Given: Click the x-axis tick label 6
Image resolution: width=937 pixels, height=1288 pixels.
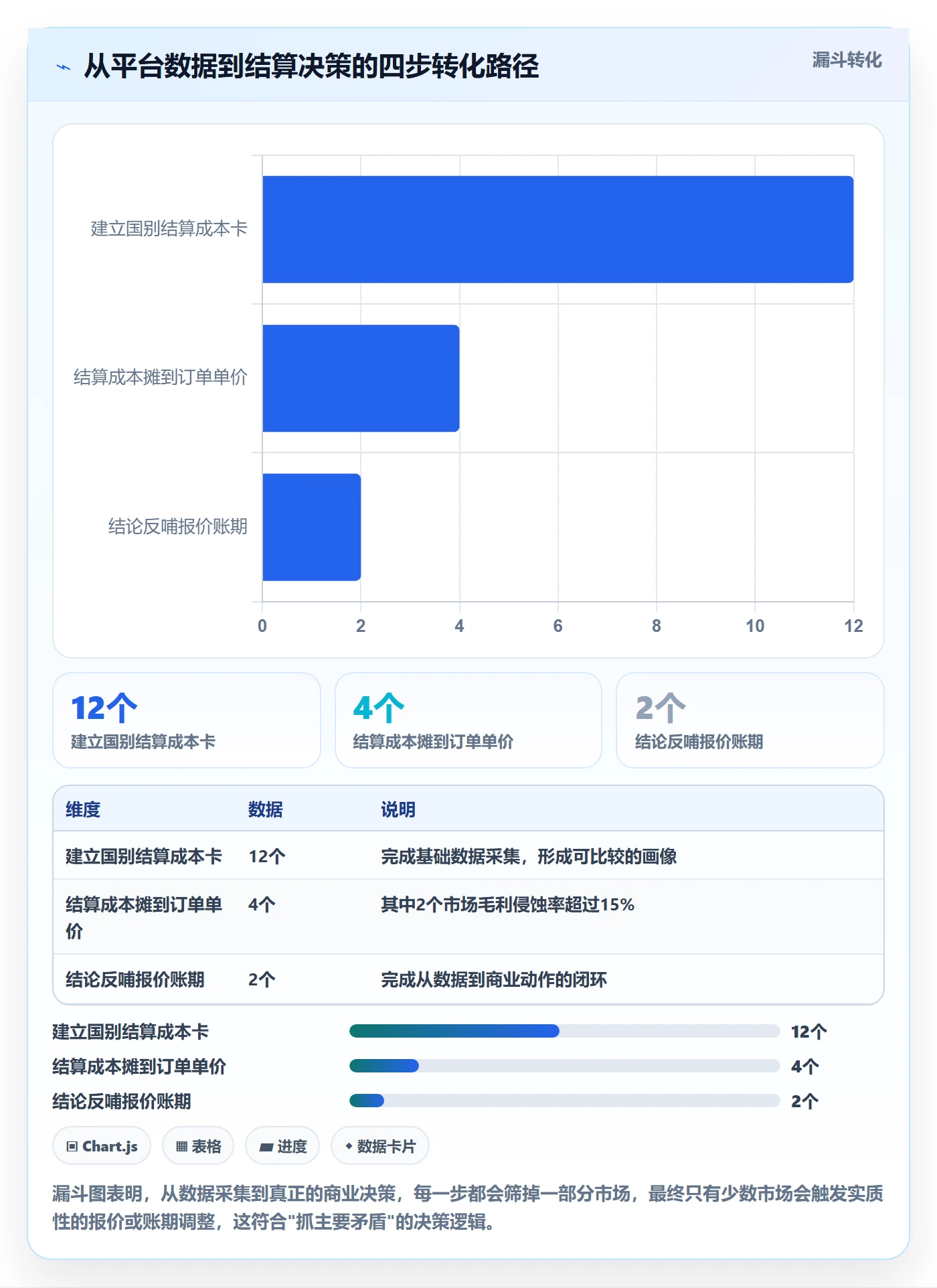Looking at the screenshot, I should pyautogui.click(x=558, y=626).
